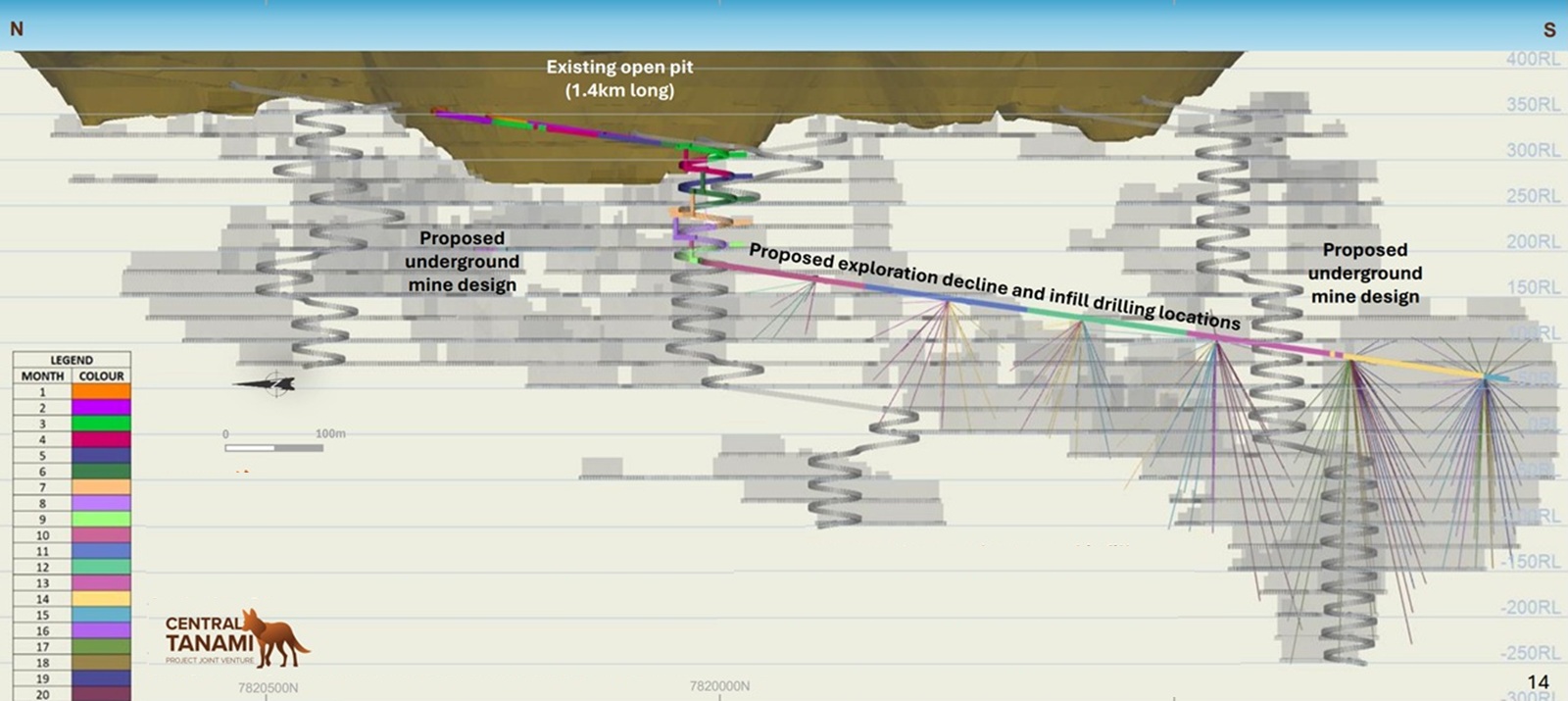The image size is (1568, 701).
Task: Choose the yellow Month 14 colour swatch
Action: pos(101,599)
